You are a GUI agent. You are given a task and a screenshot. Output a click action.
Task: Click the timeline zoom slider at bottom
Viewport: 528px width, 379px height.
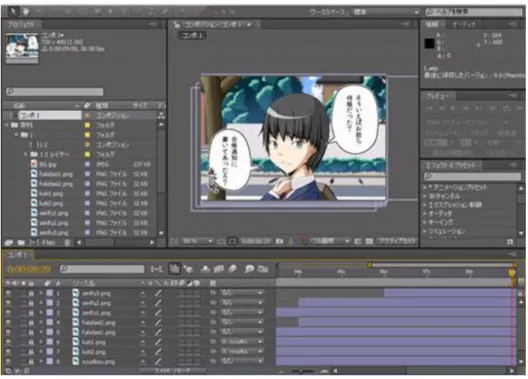302,371
